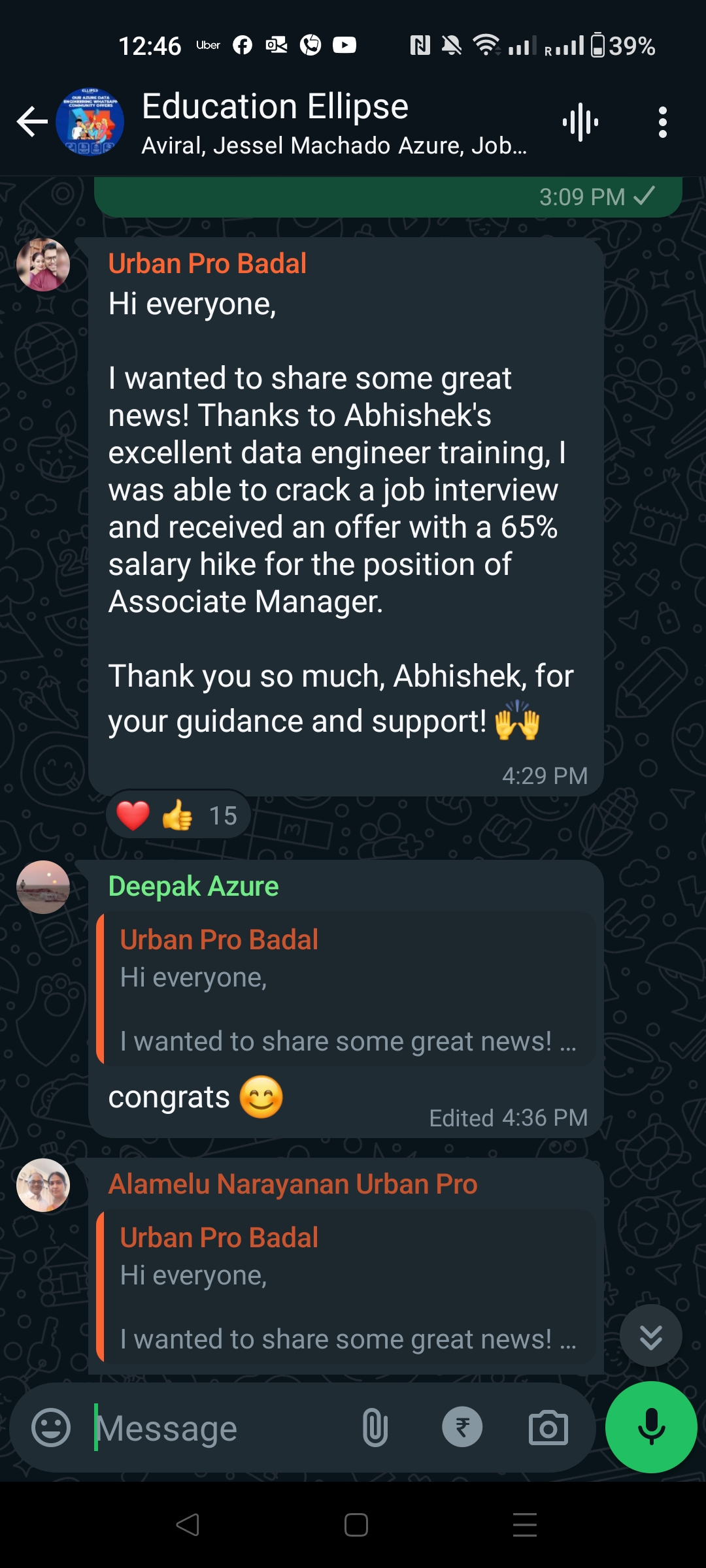706x1568 pixels.
Task: Open Urban Pro Badal's sender name
Action: click(x=207, y=264)
